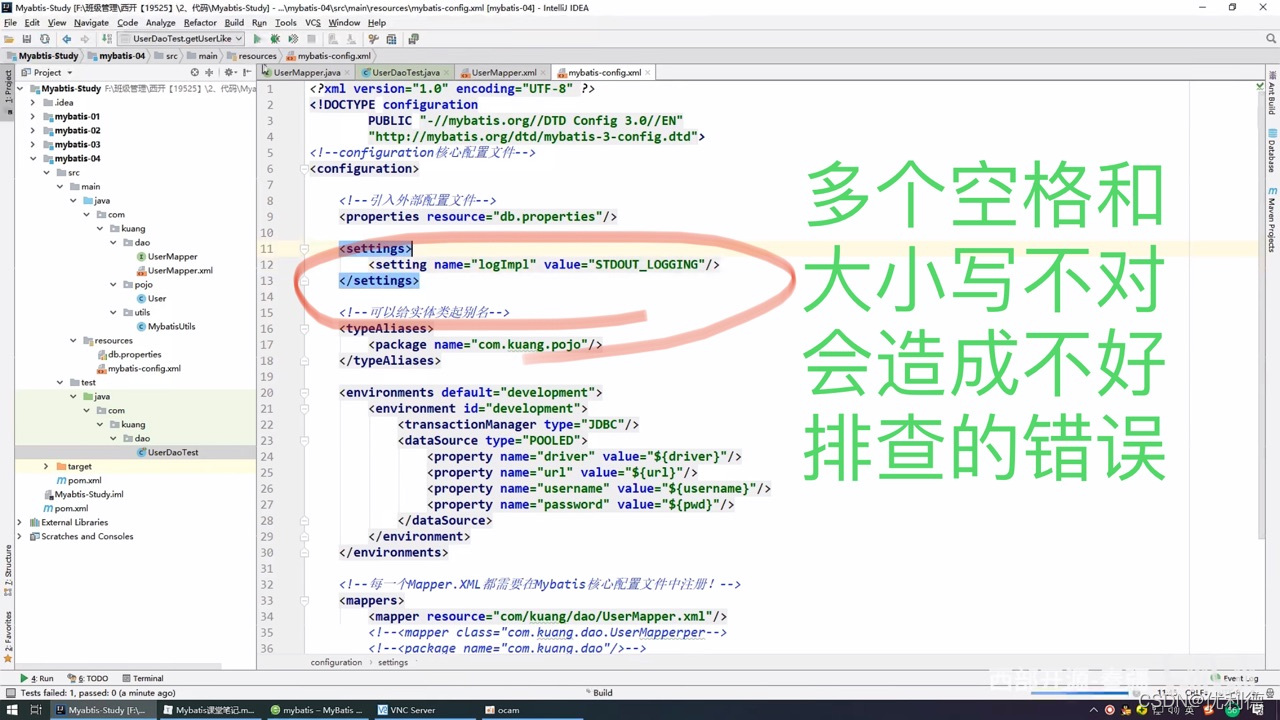Open Project Structure from the toolbar icon

pos(391,39)
